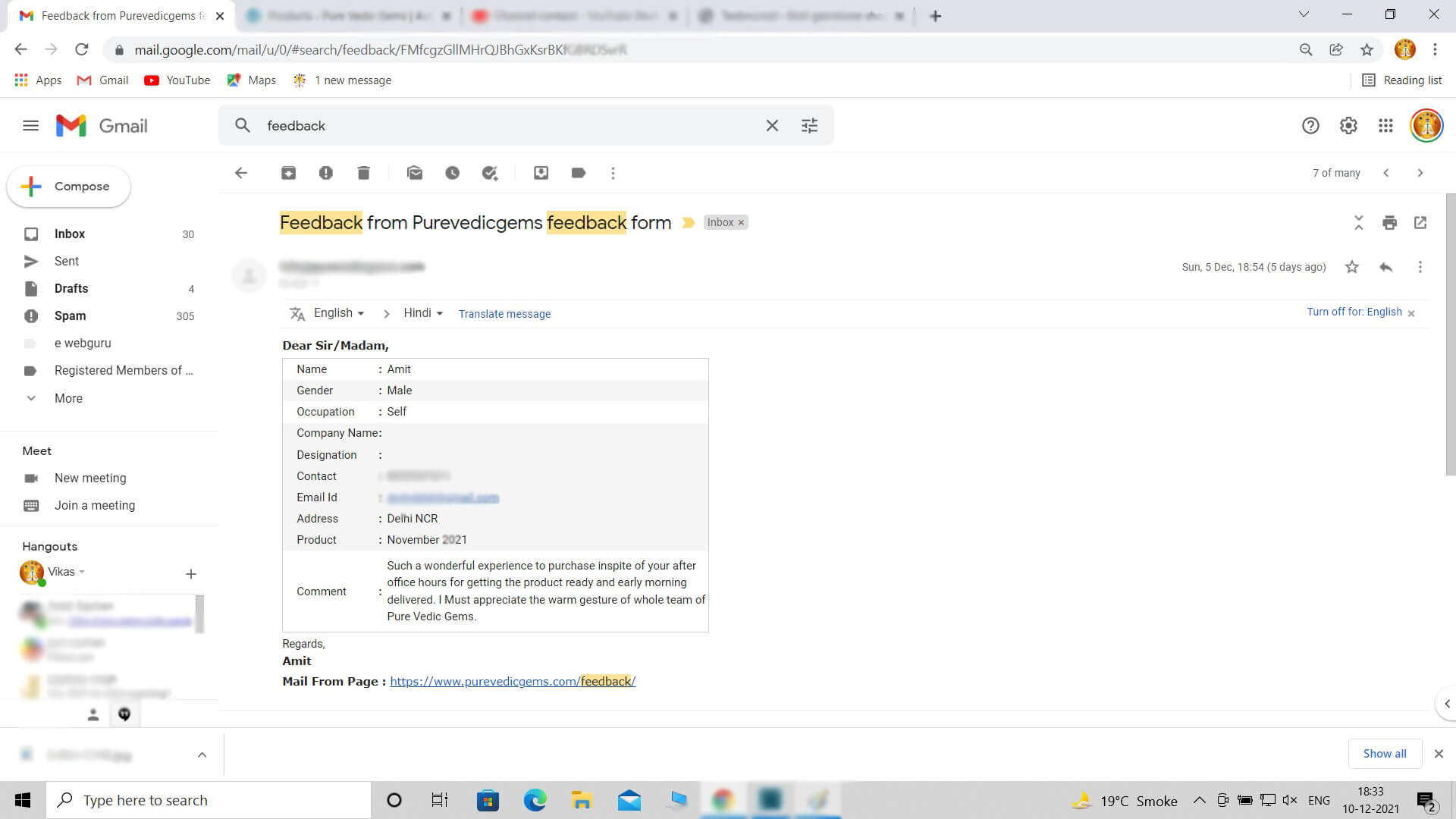Toggle the importance marker on subject
Viewport: 1456px width, 819px height.
(x=689, y=223)
